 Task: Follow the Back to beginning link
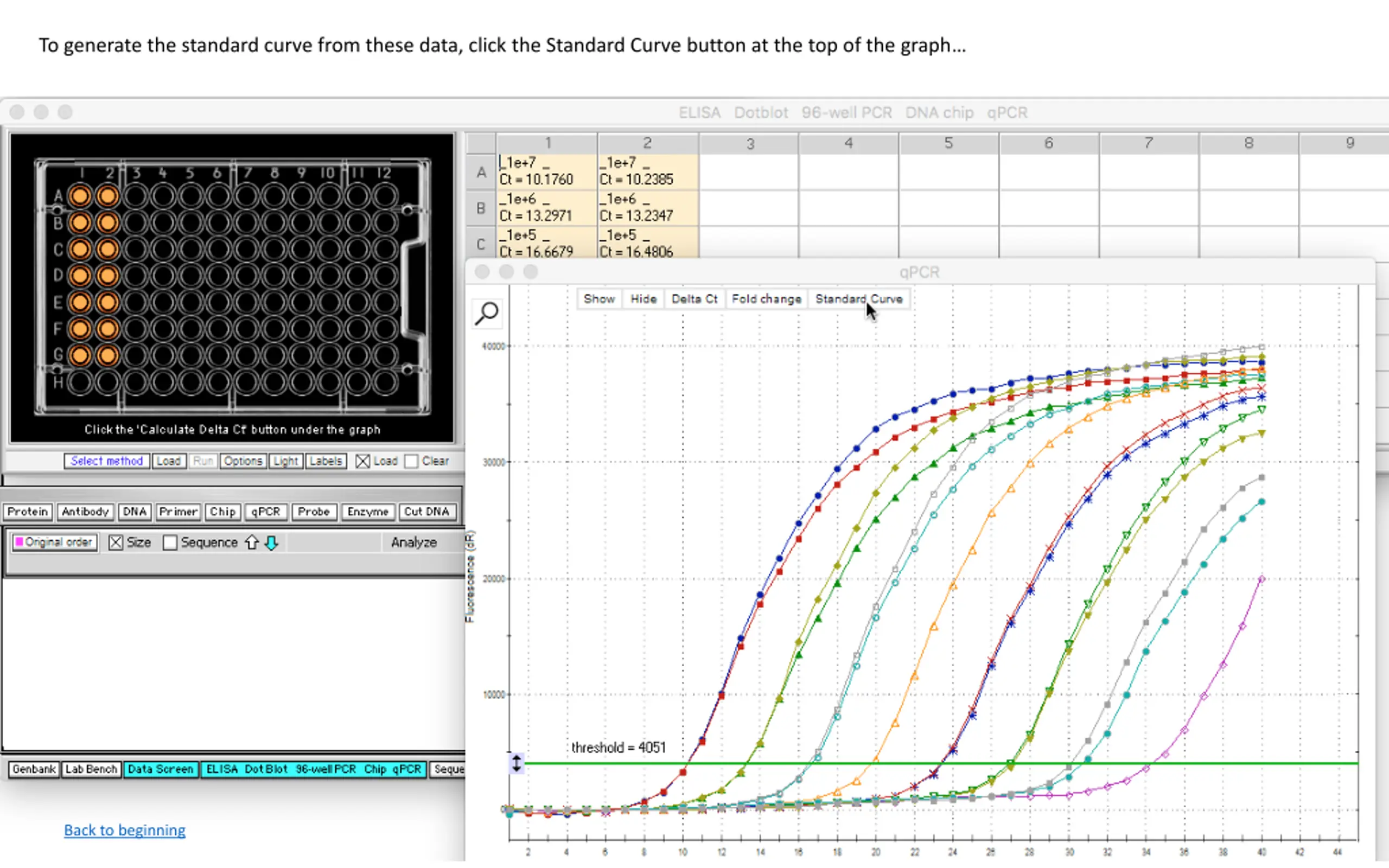[x=125, y=830]
